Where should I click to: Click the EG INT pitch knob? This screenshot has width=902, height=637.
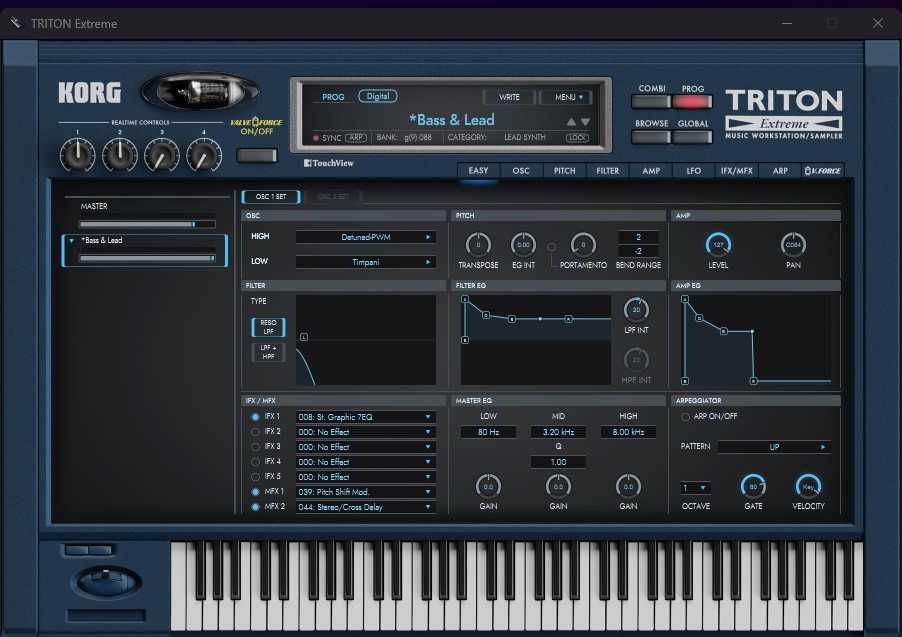coord(523,245)
